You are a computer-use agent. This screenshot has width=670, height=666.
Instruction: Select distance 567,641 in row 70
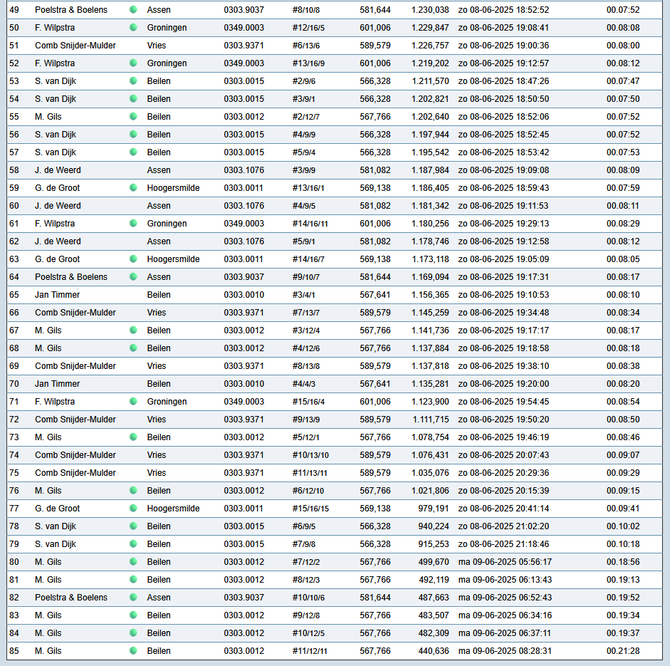pyautogui.click(x=375, y=384)
